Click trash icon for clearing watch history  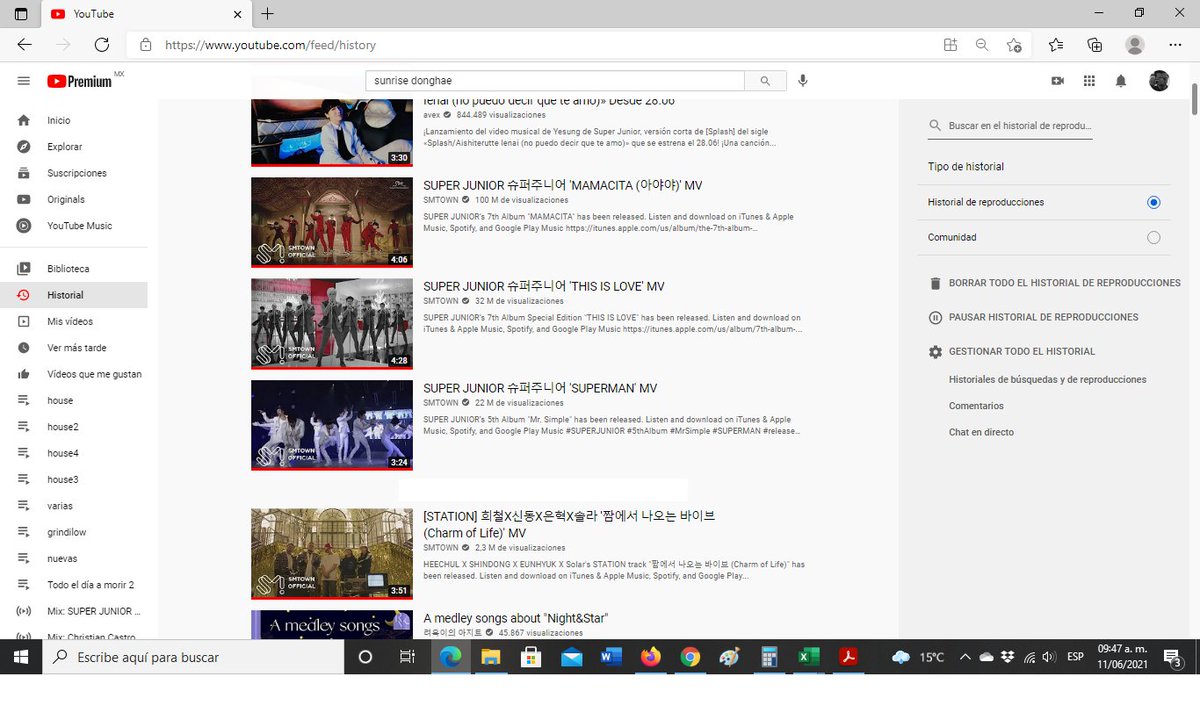pos(935,283)
